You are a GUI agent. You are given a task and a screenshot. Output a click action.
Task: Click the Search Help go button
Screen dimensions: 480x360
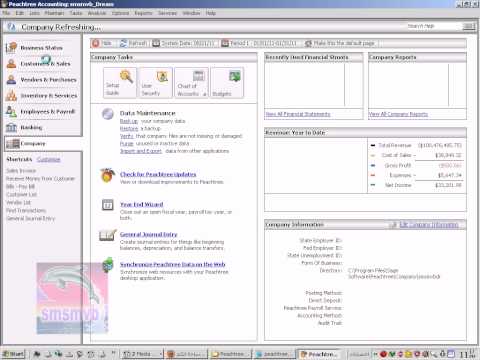[469, 26]
